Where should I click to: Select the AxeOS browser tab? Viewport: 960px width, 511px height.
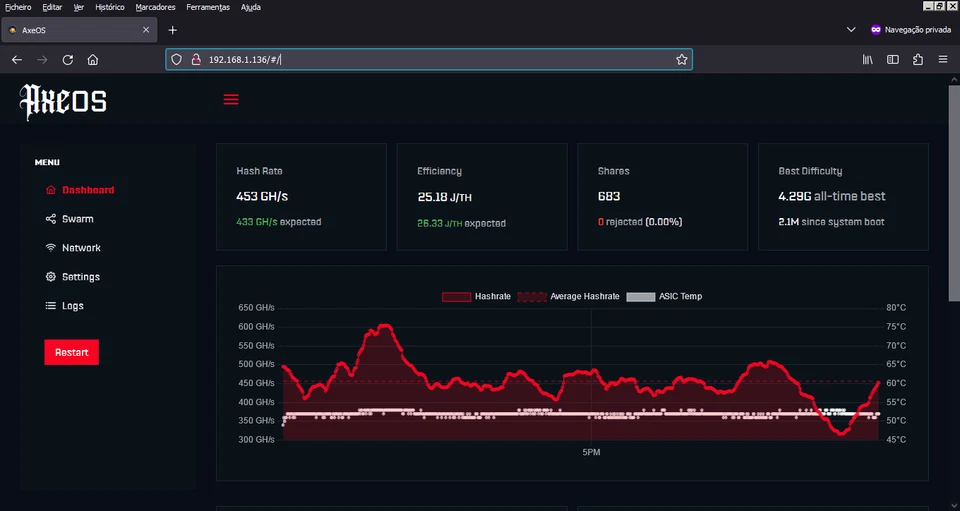(x=79, y=30)
